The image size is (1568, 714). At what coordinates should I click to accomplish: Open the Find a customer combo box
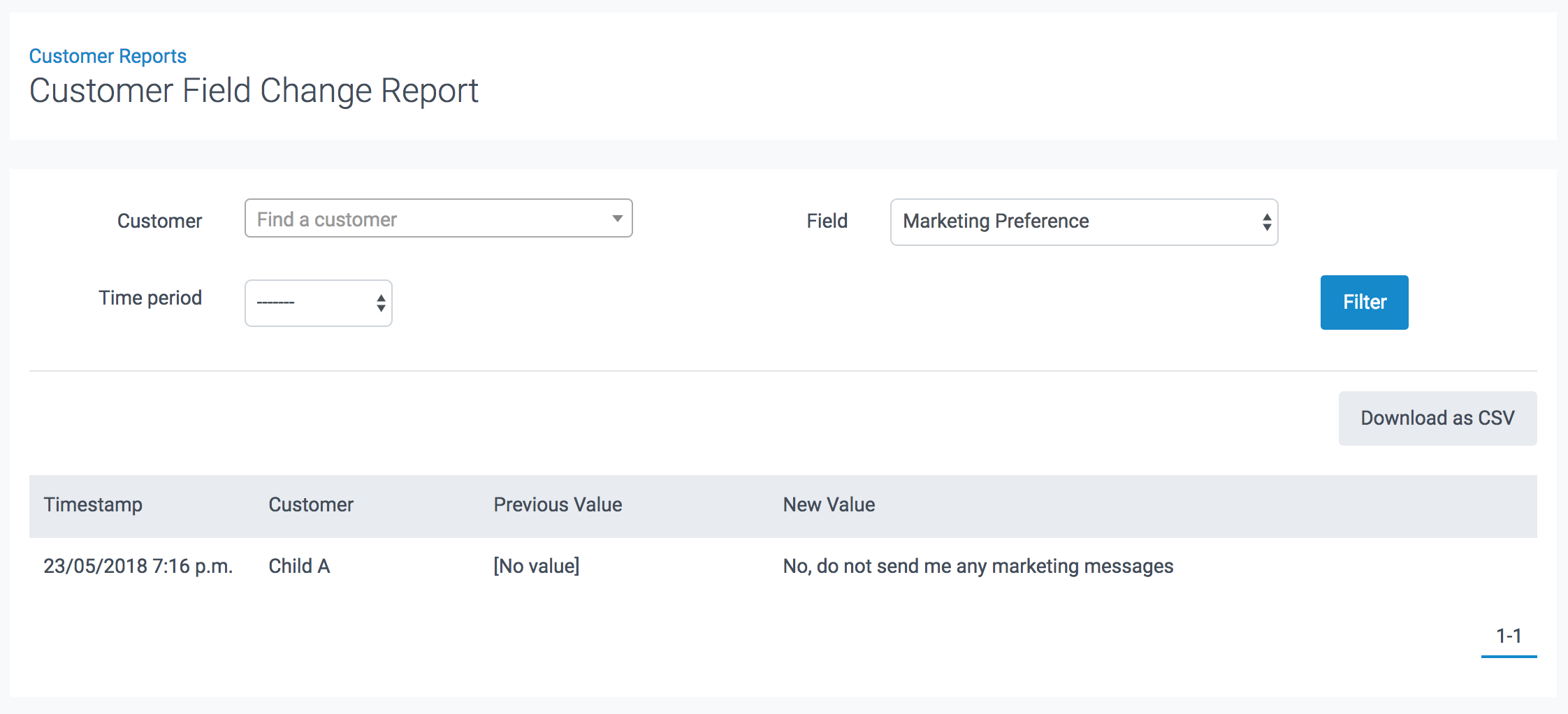click(437, 219)
